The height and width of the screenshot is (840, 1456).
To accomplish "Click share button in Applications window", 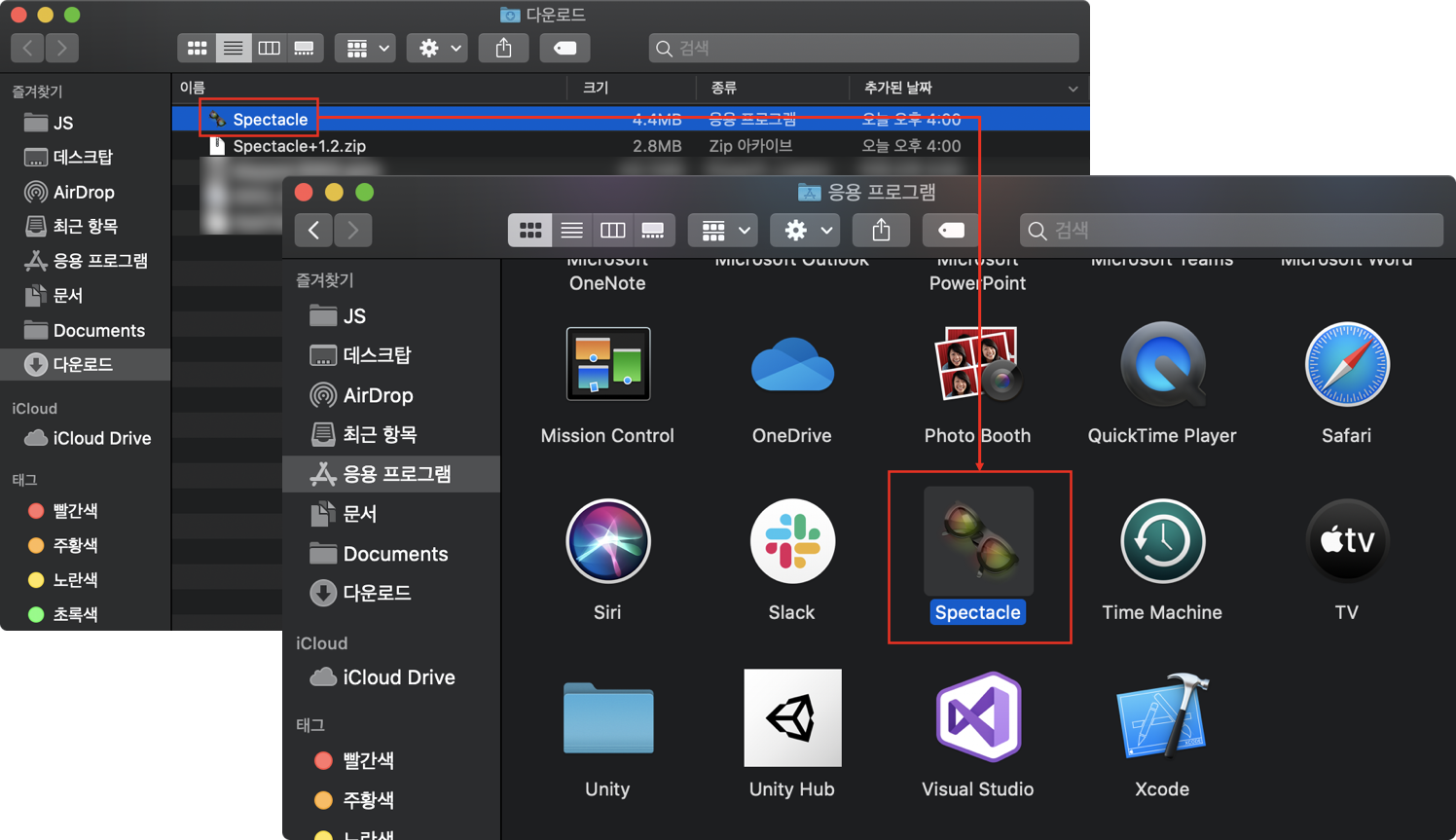I will (x=881, y=231).
